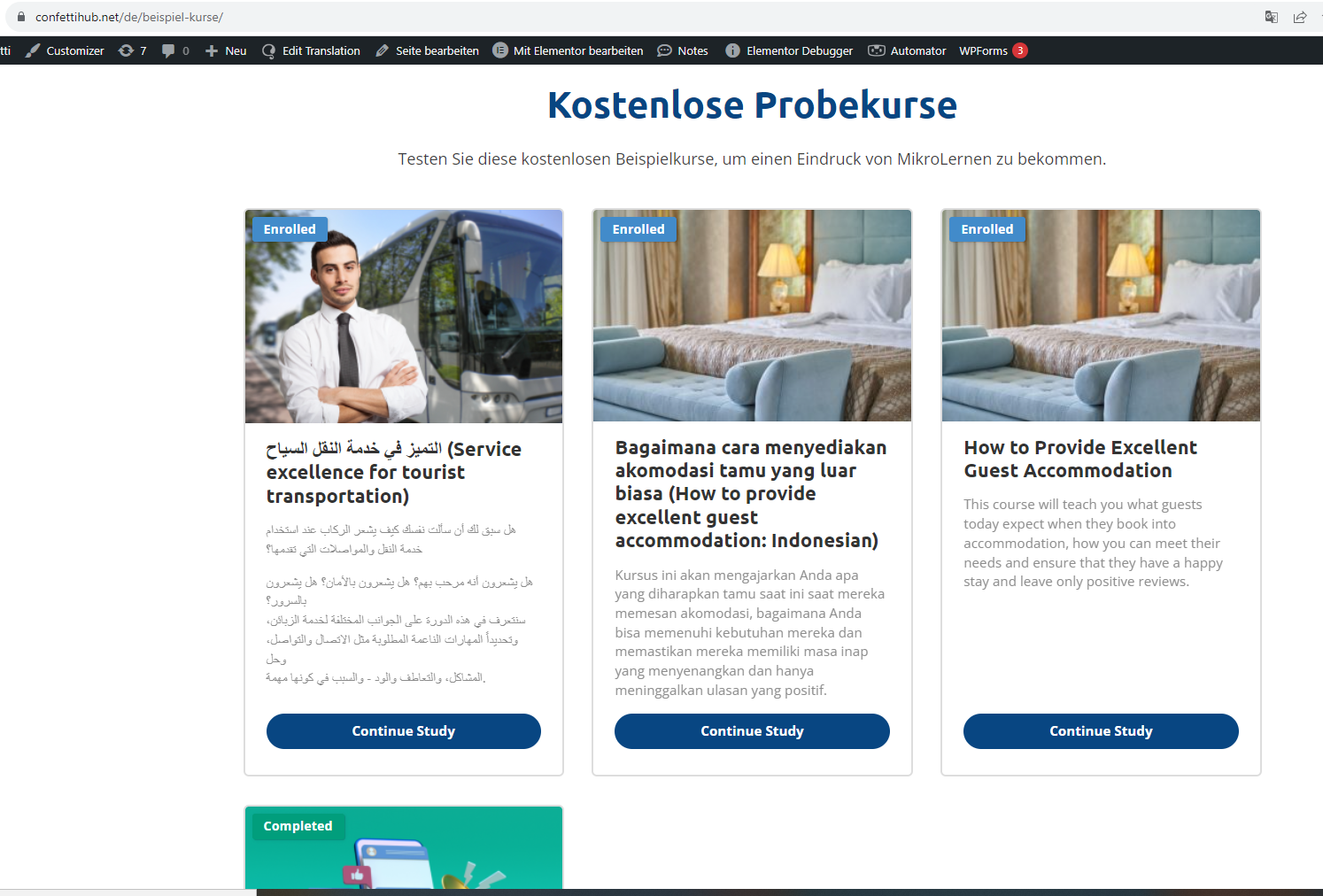Click the browser translate page icon
The image size is (1323, 896).
pos(1272,17)
